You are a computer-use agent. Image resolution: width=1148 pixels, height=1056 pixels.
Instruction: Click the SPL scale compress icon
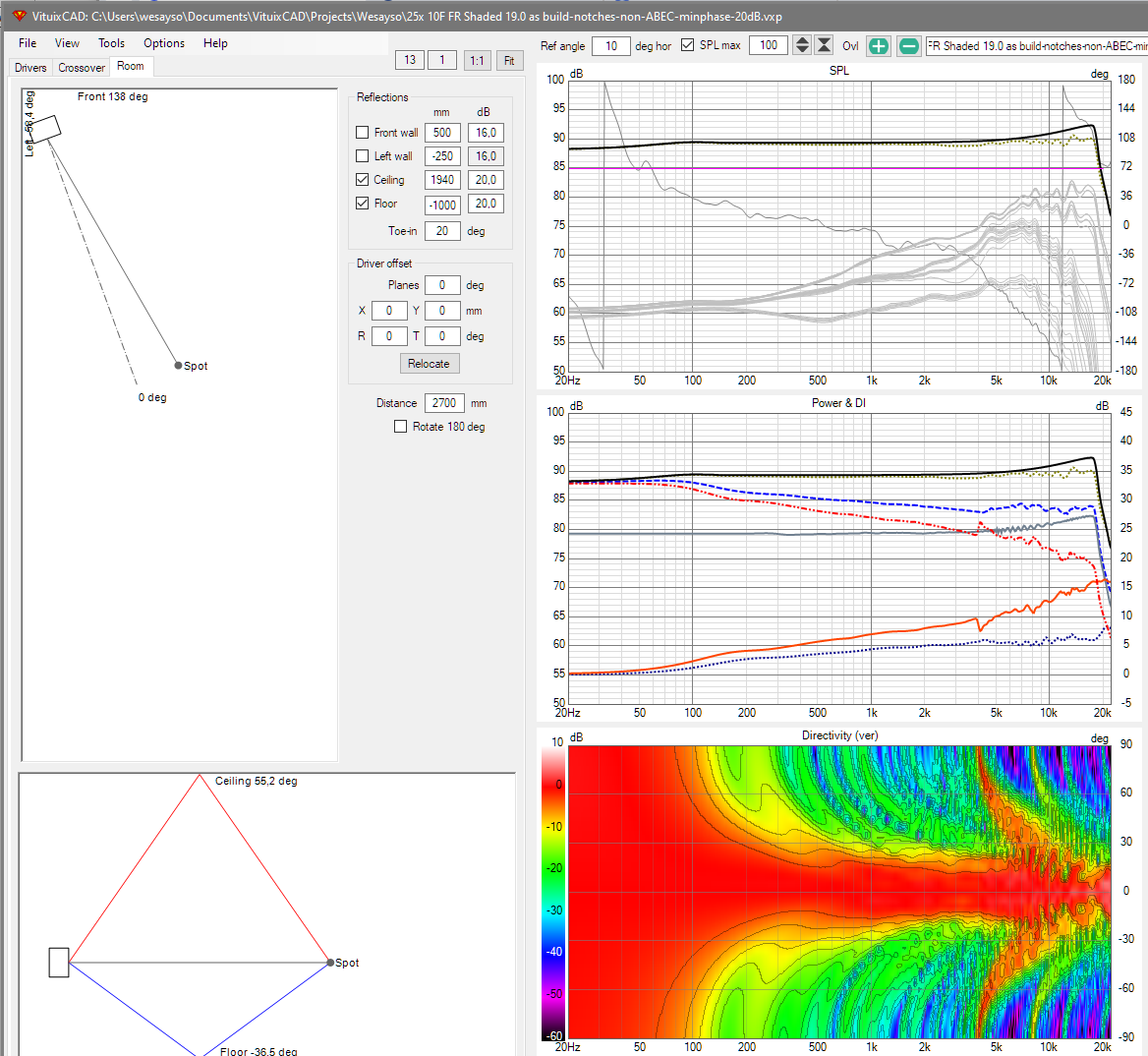point(824,45)
